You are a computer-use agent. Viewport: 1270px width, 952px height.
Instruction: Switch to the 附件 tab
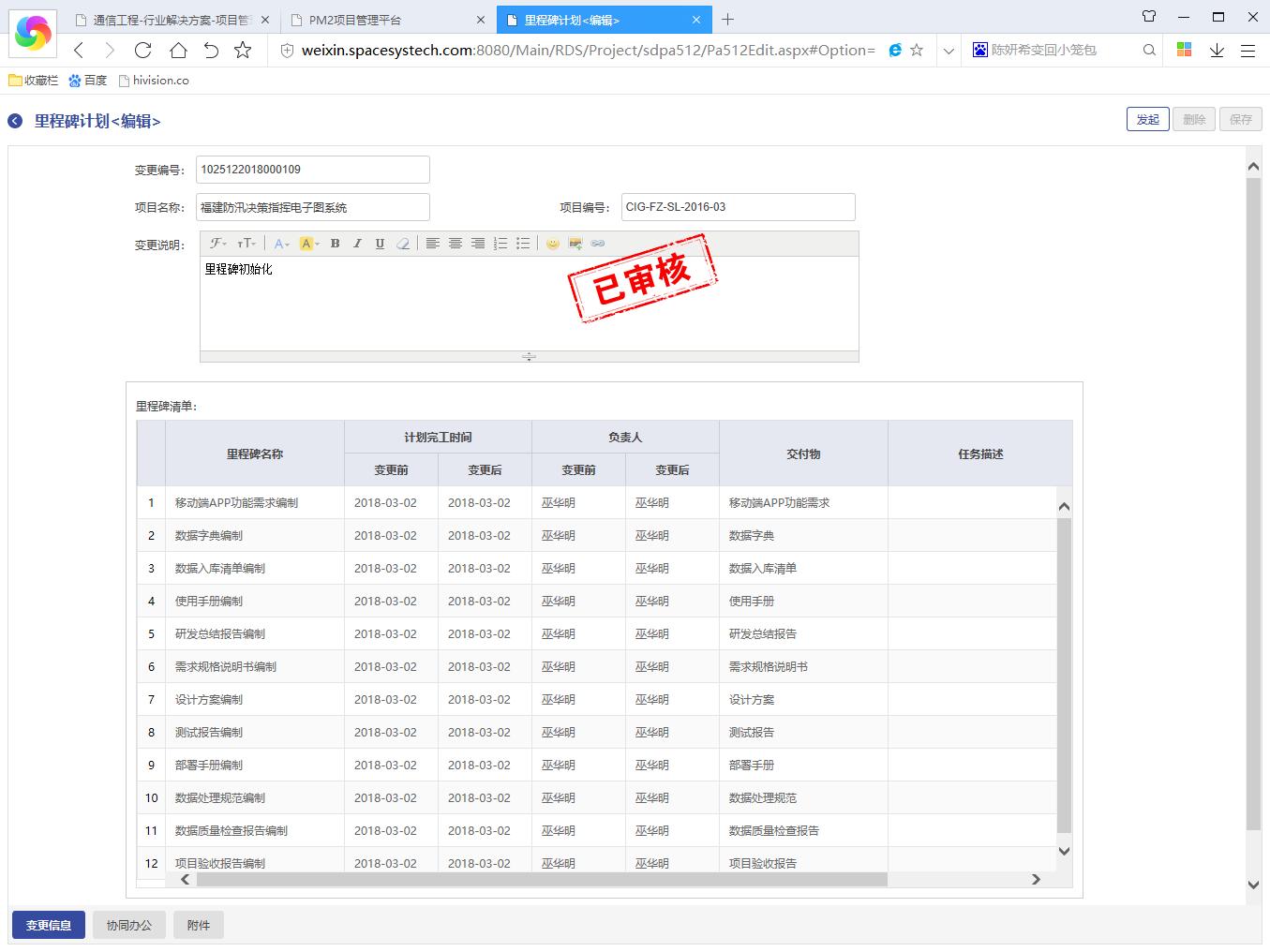[x=199, y=925]
